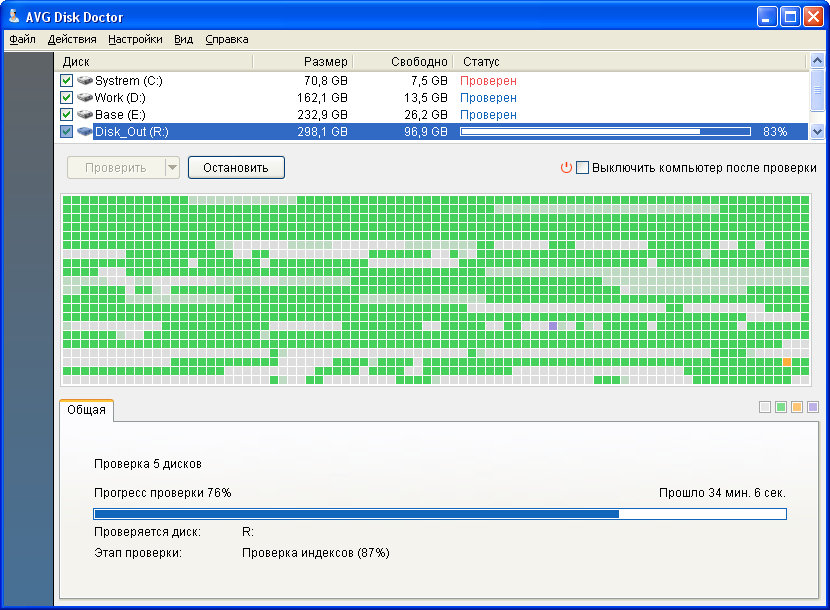Click the '298,1 GB' size value

click(322, 131)
